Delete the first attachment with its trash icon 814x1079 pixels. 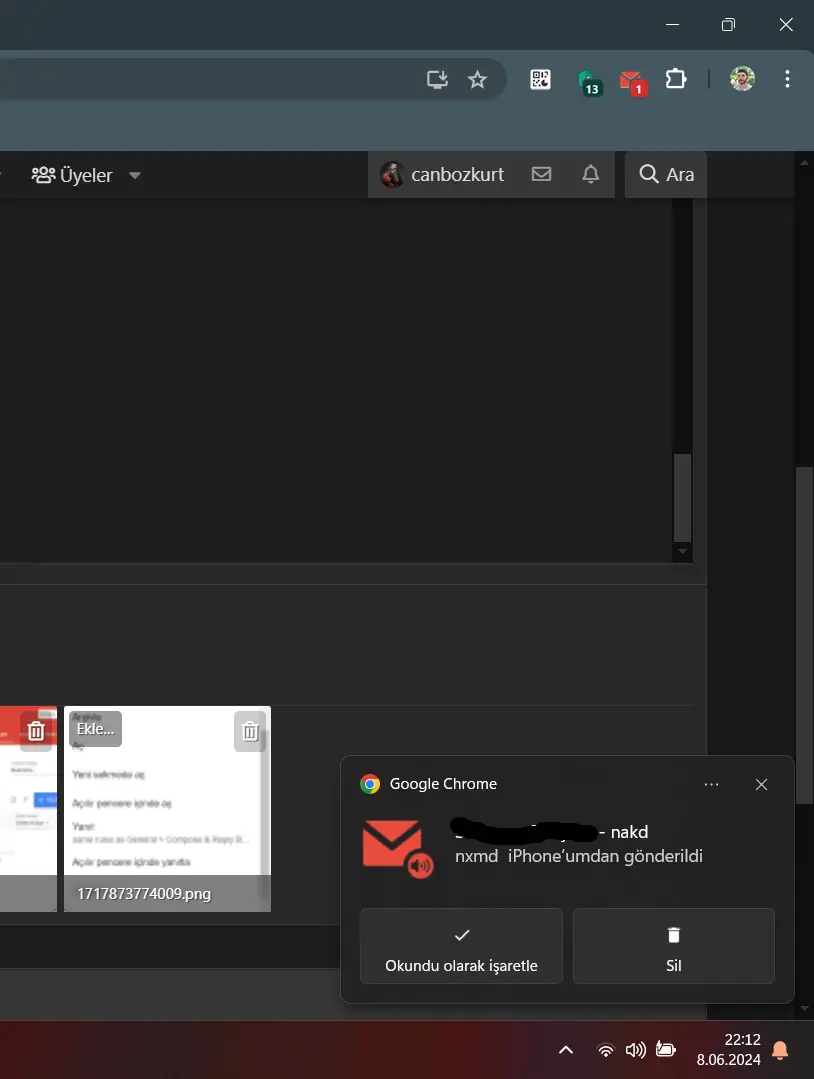pyautogui.click(x=36, y=731)
